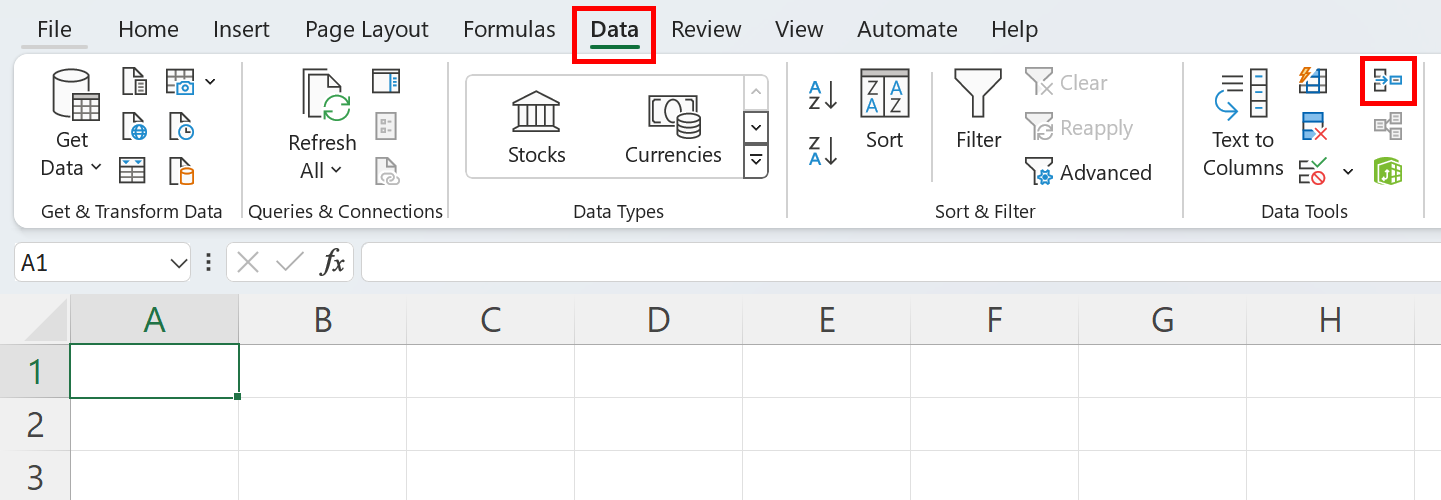Open the Page Layout tab

(366, 30)
